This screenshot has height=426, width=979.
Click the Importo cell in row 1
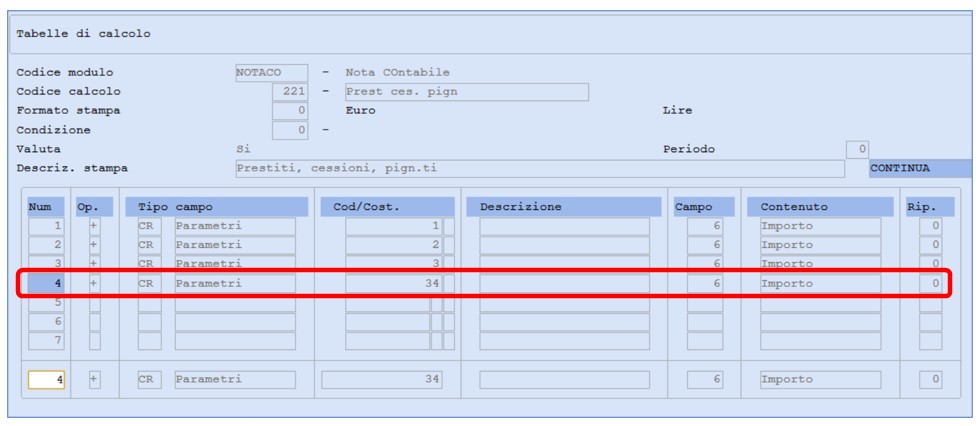point(820,226)
